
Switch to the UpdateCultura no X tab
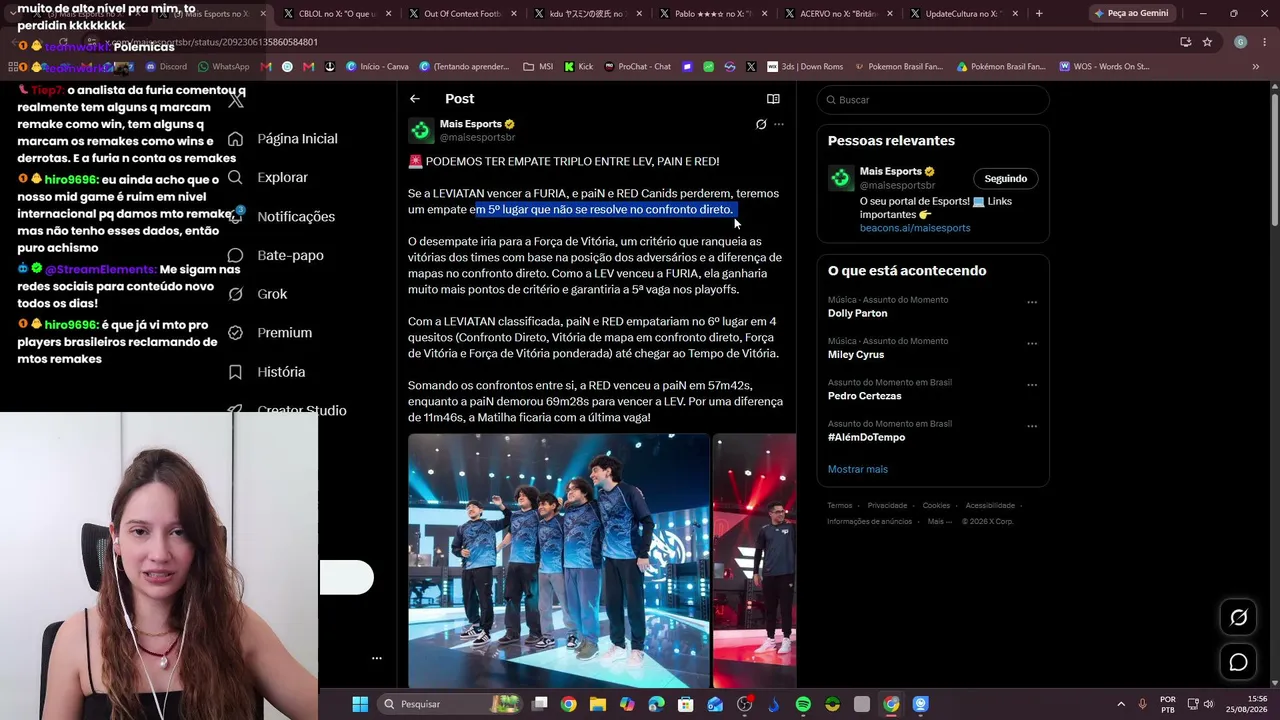(963, 14)
